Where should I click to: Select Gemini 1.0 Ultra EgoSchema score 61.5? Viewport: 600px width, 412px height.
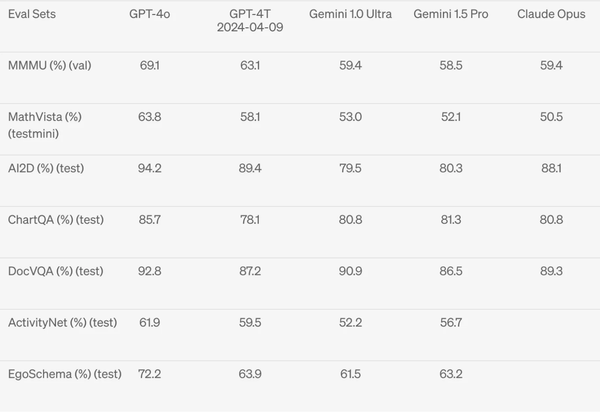coord(350,374)
